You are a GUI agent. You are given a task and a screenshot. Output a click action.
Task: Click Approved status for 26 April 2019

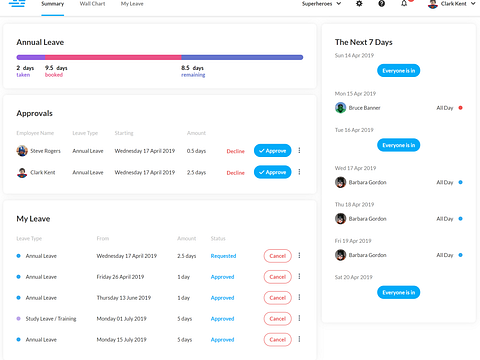pos(222,277)
